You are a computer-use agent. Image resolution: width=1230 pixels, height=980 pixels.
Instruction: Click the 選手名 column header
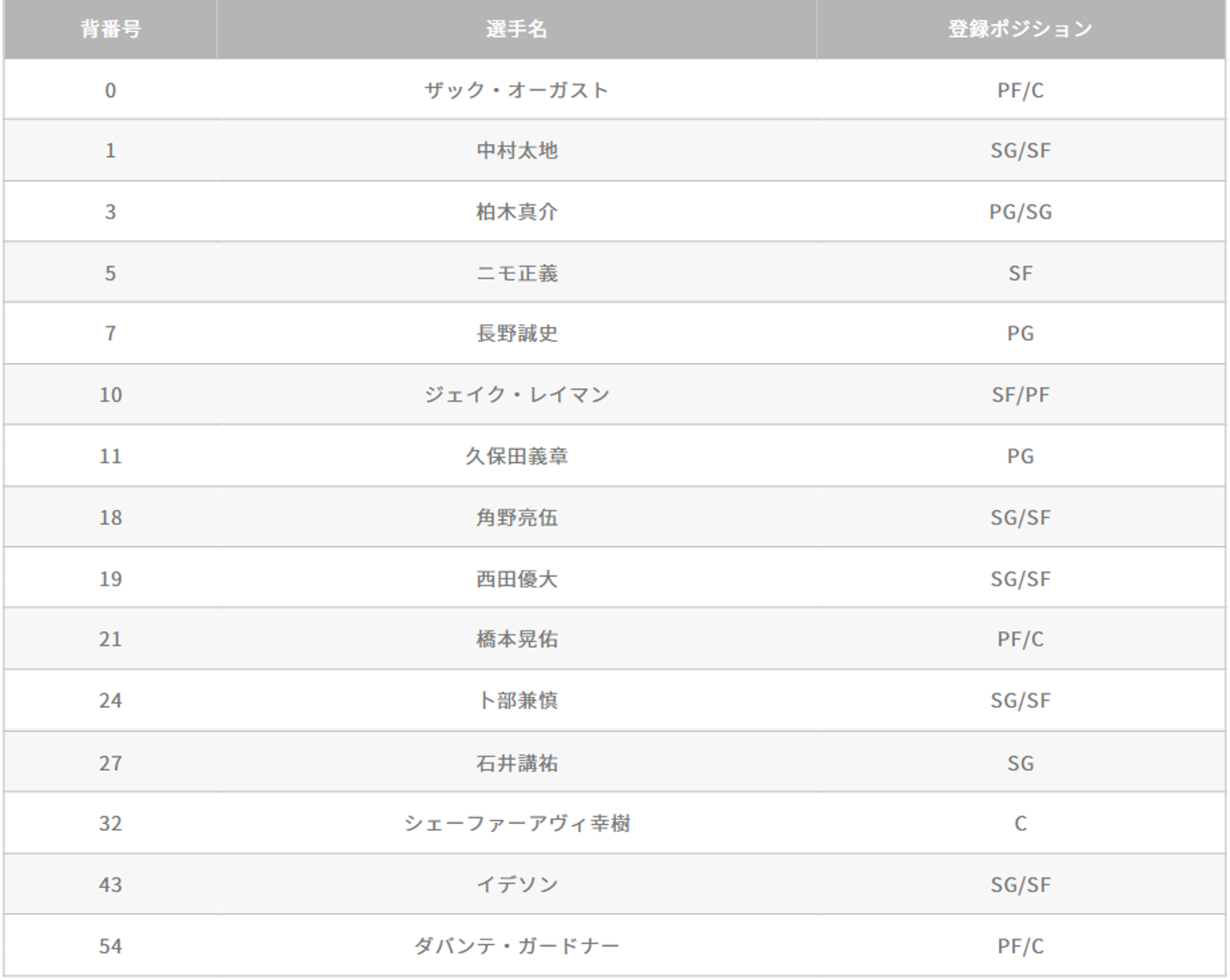click(x=516, y=29)
